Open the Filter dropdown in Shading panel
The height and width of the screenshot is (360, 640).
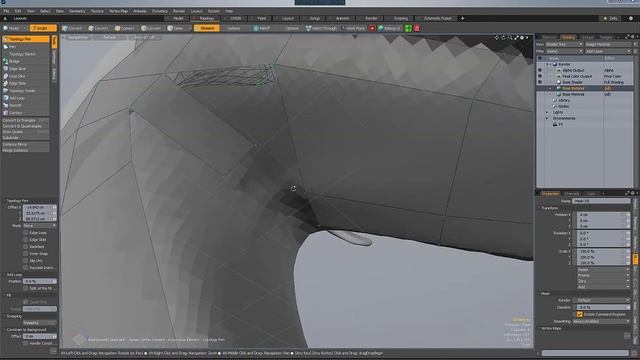[x=564, y=51]
